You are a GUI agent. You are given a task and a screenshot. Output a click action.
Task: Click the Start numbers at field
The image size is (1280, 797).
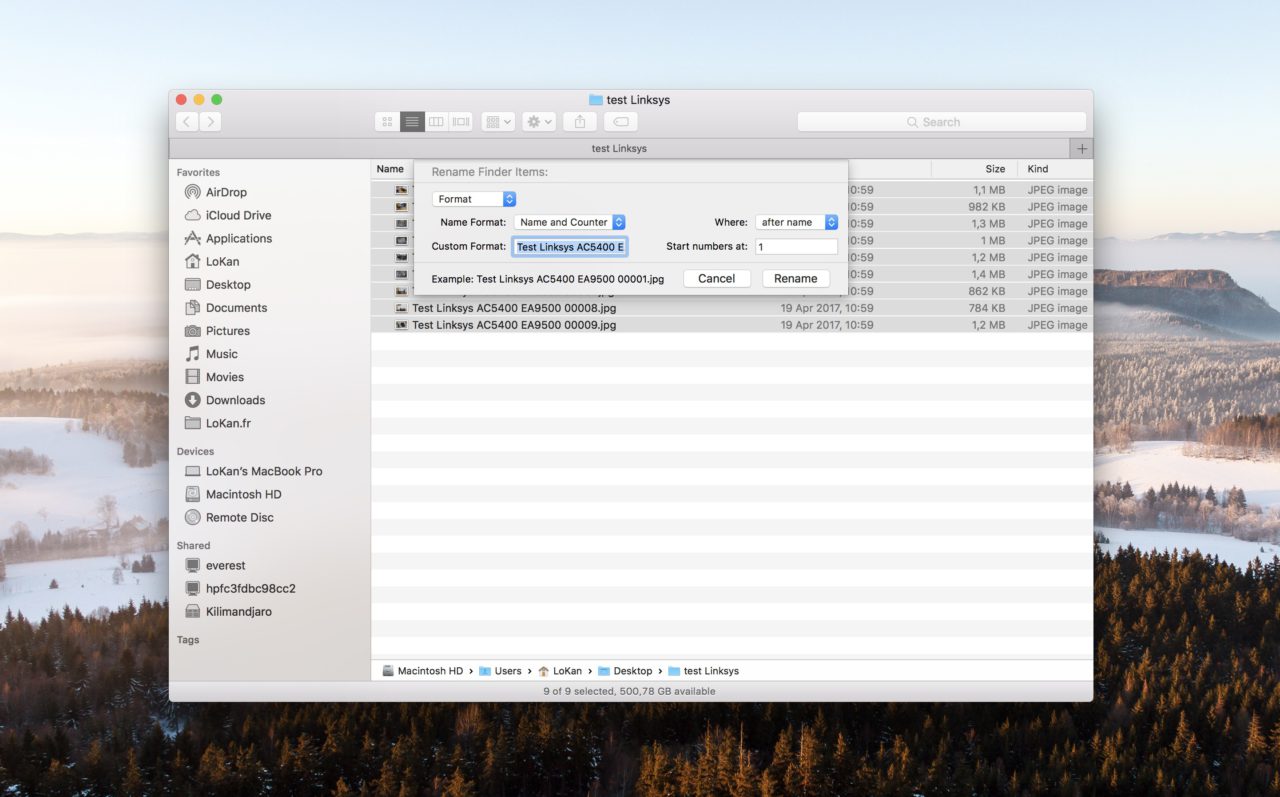coord(796,246)
